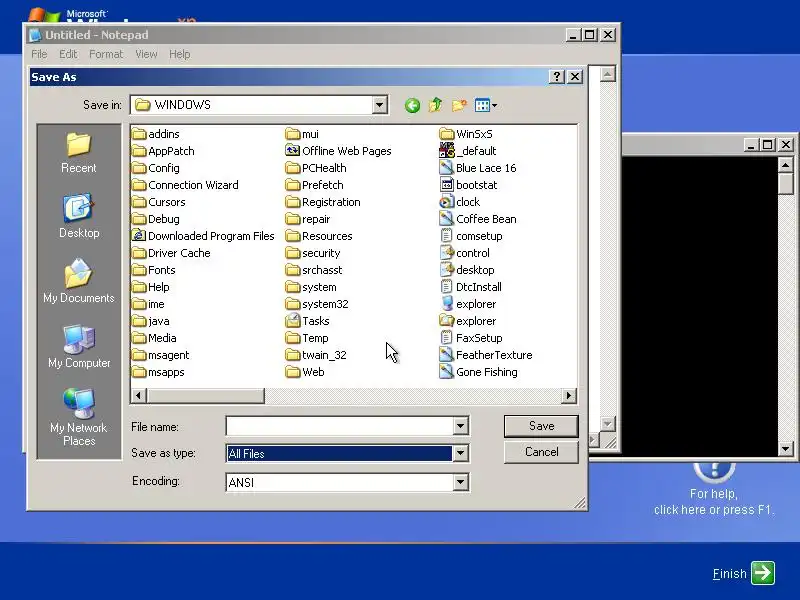
Task: Go up one folder level
Action: pos(435,105)
